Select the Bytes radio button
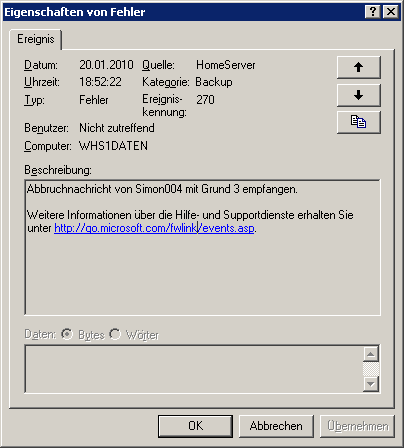 tap(67, 334)
